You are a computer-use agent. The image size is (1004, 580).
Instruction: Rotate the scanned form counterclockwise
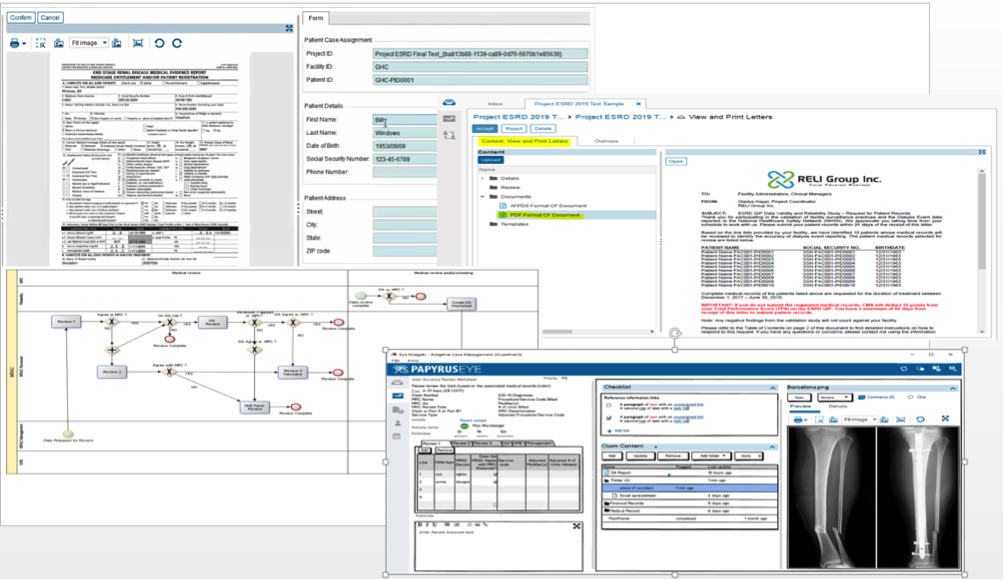pyautogui.click(x=158, y=44)
